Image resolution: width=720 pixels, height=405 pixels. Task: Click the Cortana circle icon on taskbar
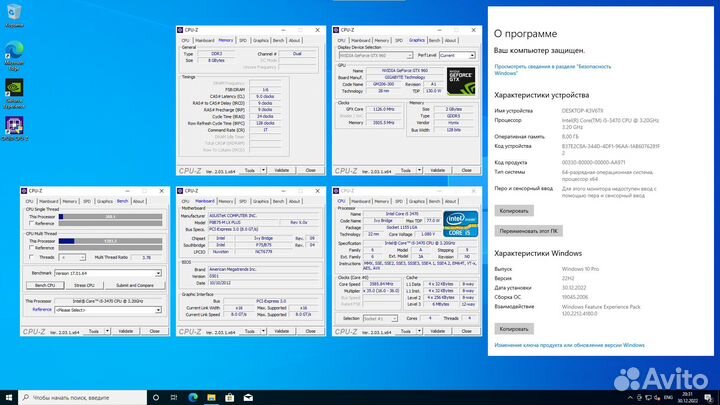(156, 397)
